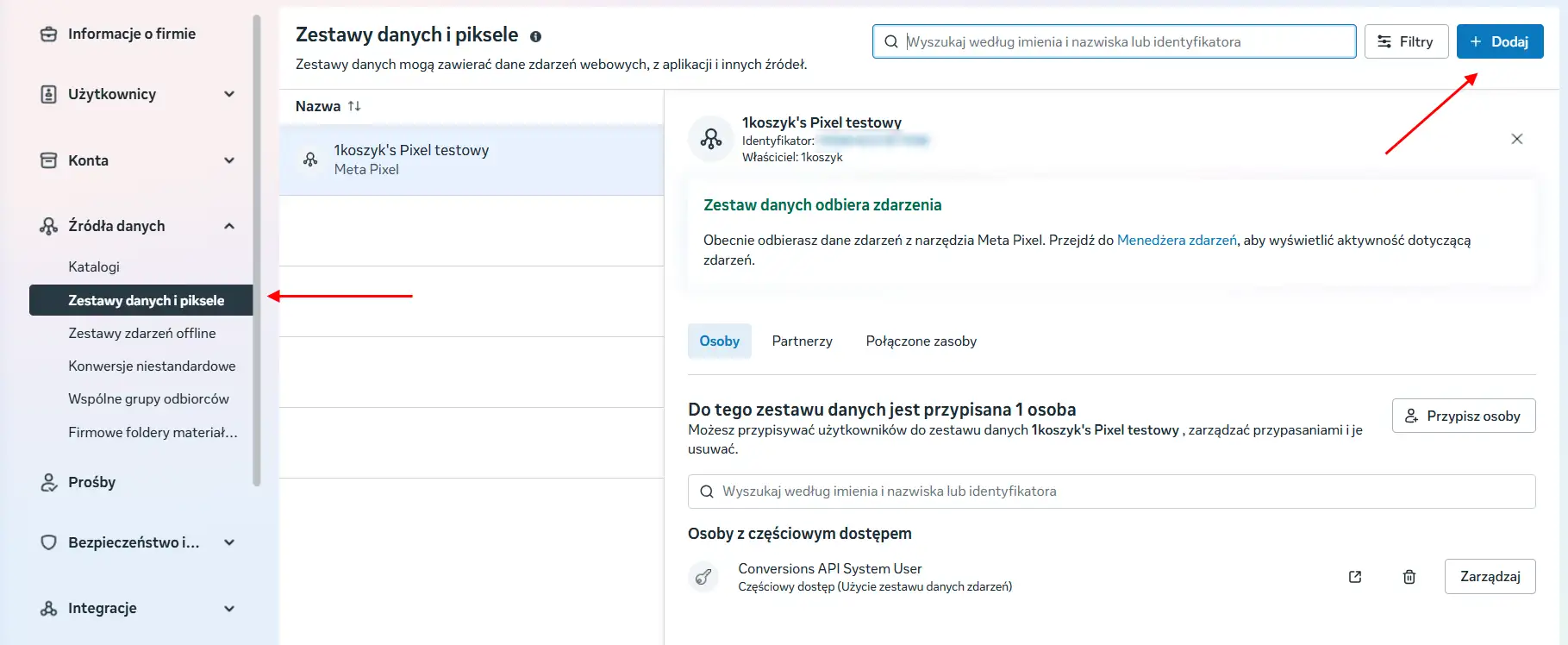
Task: Click the Prośby person icon in sidebar
Action: (49, 482)
